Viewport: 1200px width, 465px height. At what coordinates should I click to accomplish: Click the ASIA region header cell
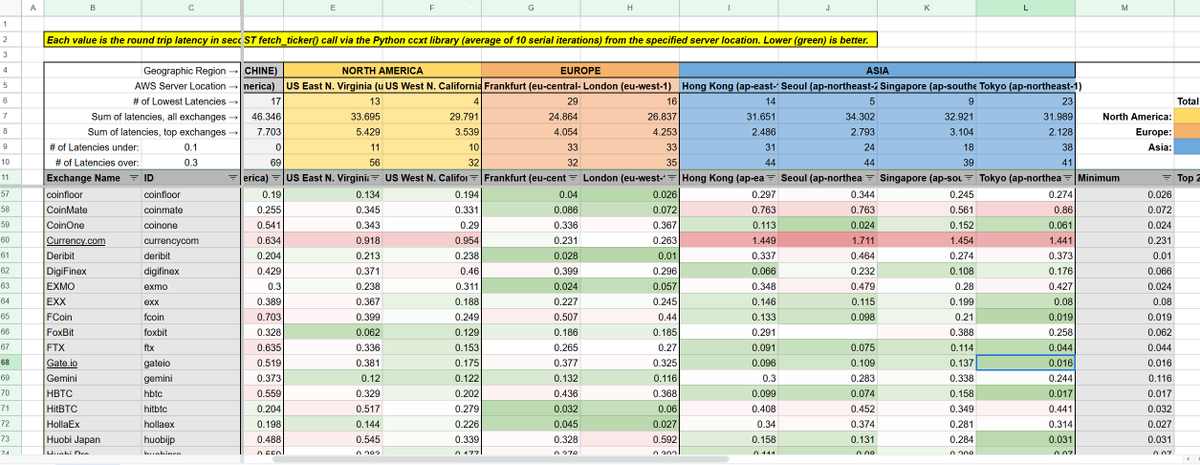click(x=877, y=72)
